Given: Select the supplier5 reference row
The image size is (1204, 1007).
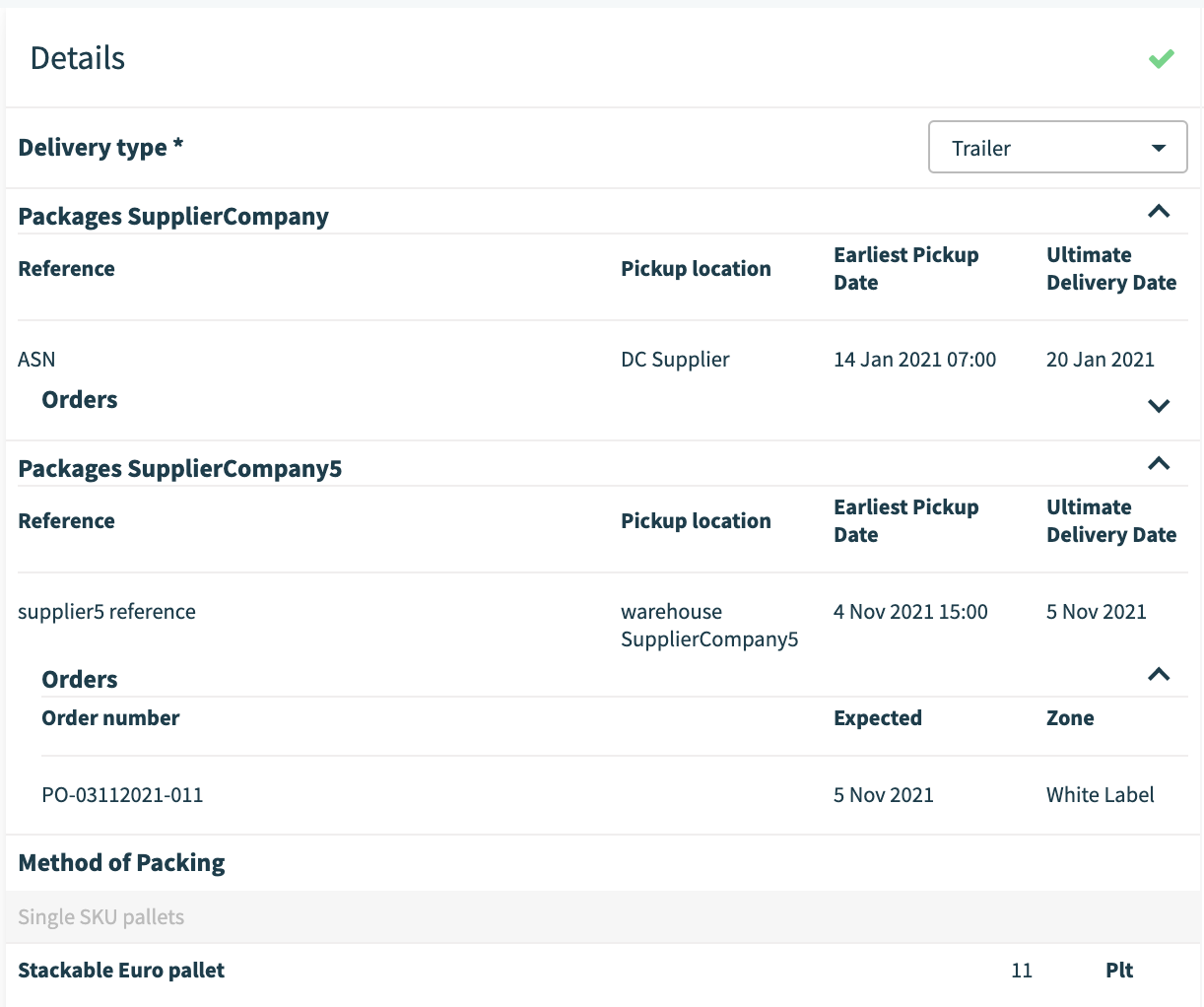Looking at the screenshot, I should pos(106,611).
